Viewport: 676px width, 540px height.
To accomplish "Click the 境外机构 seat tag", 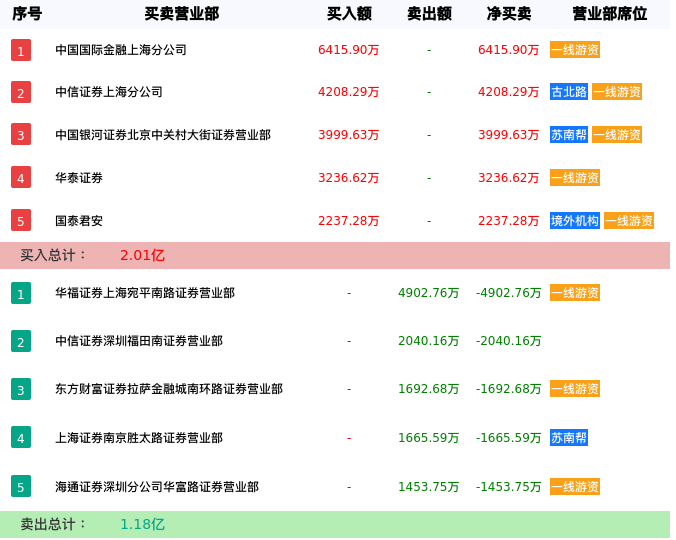I will [x=575, y=221].
